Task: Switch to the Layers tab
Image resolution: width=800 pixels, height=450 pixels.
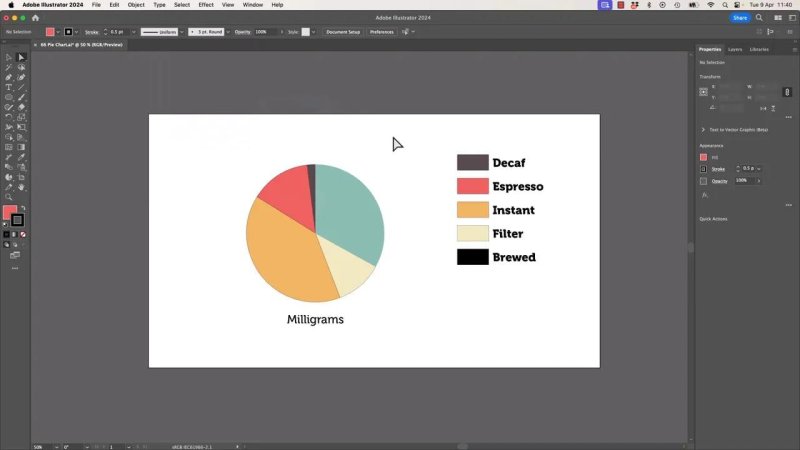Action: pos(735,49)
